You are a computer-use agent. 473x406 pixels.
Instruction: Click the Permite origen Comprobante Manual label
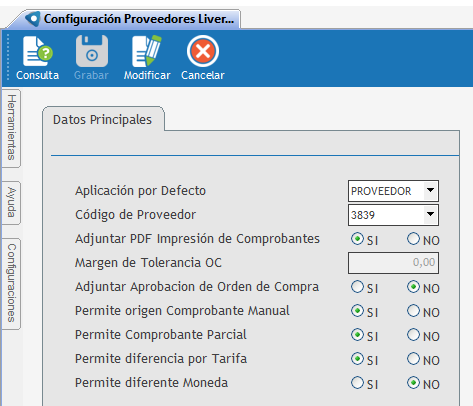click(x=182, y=311)
